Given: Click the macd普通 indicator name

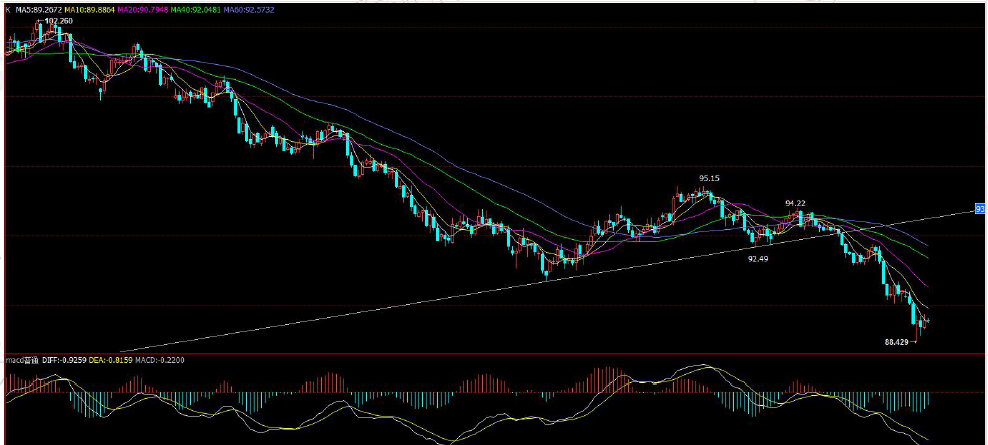Looking at the screenshot, I should [23, 361].
